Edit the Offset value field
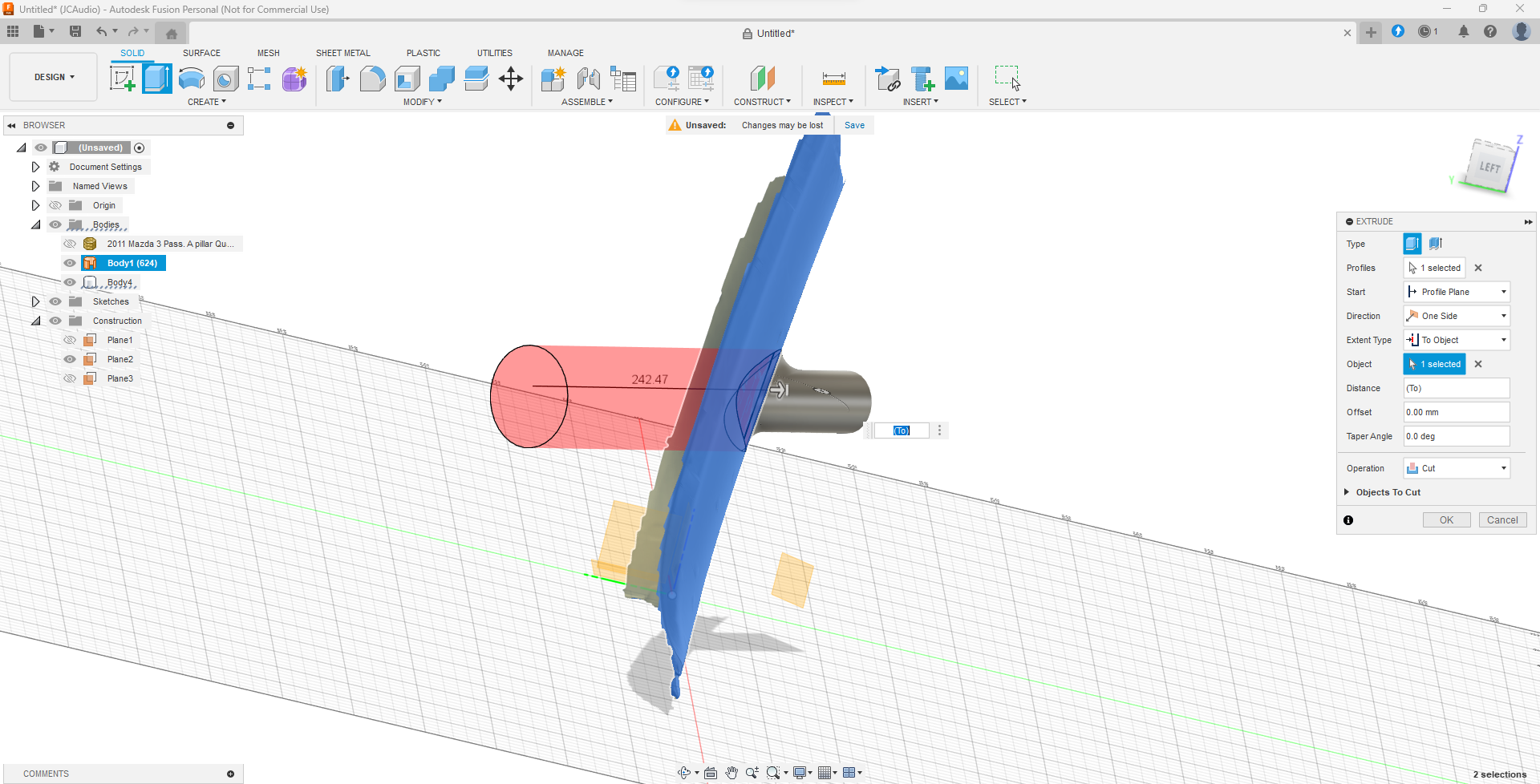The image size is (1540, 784). point(1457,412)
